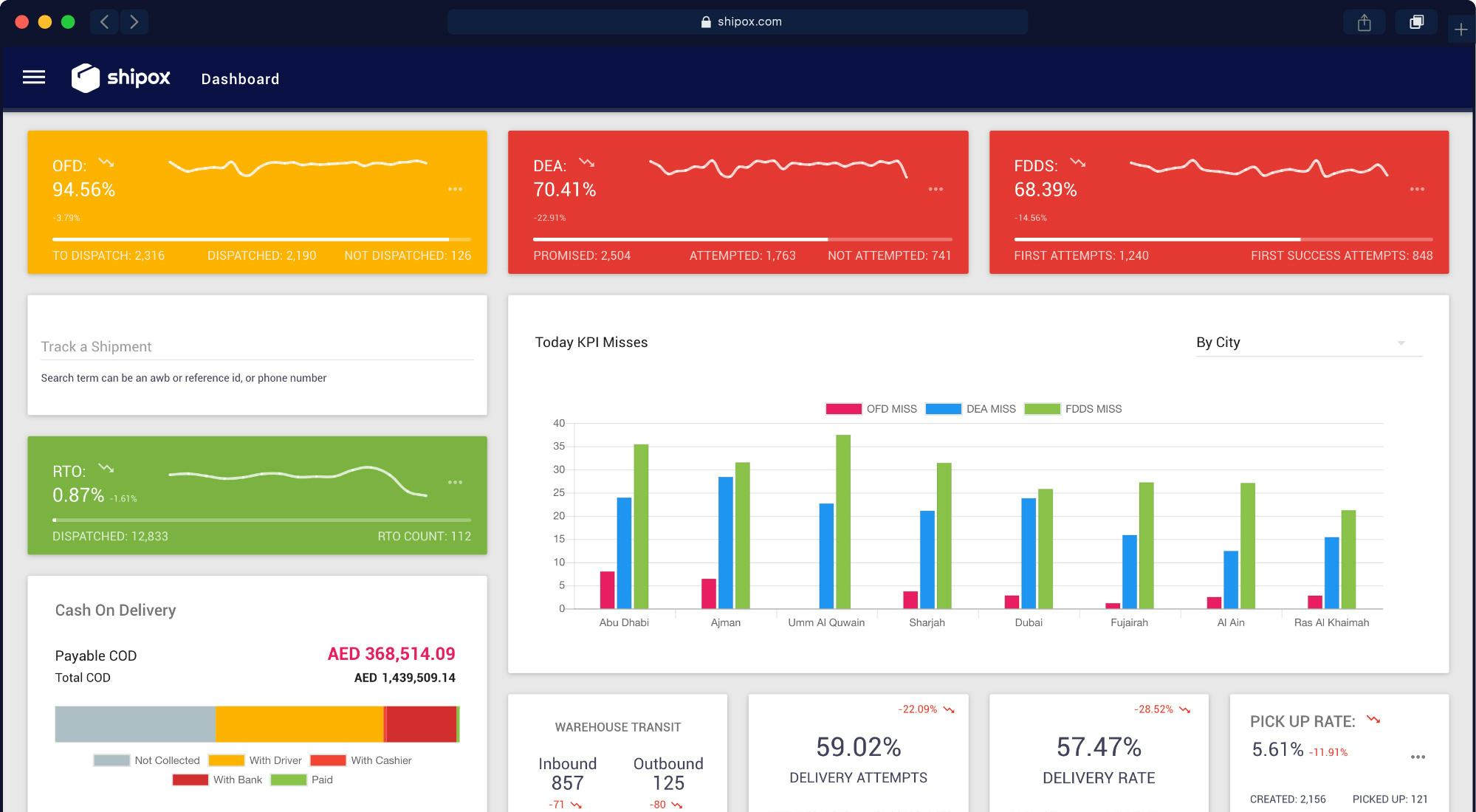The width and height of the screenshot is (1476, 812).
Task: Click the Dashboard header title
Action: 240,79
